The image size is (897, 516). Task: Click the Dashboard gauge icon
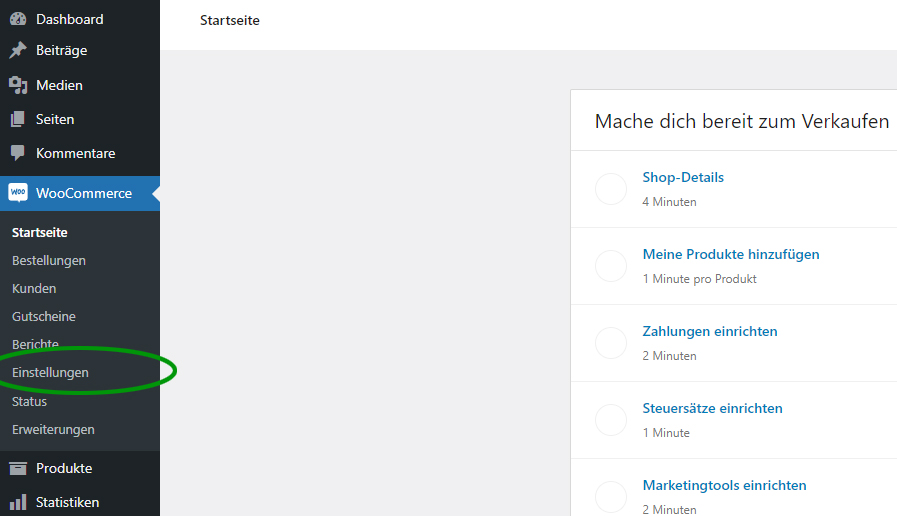(x=18, y=19)
